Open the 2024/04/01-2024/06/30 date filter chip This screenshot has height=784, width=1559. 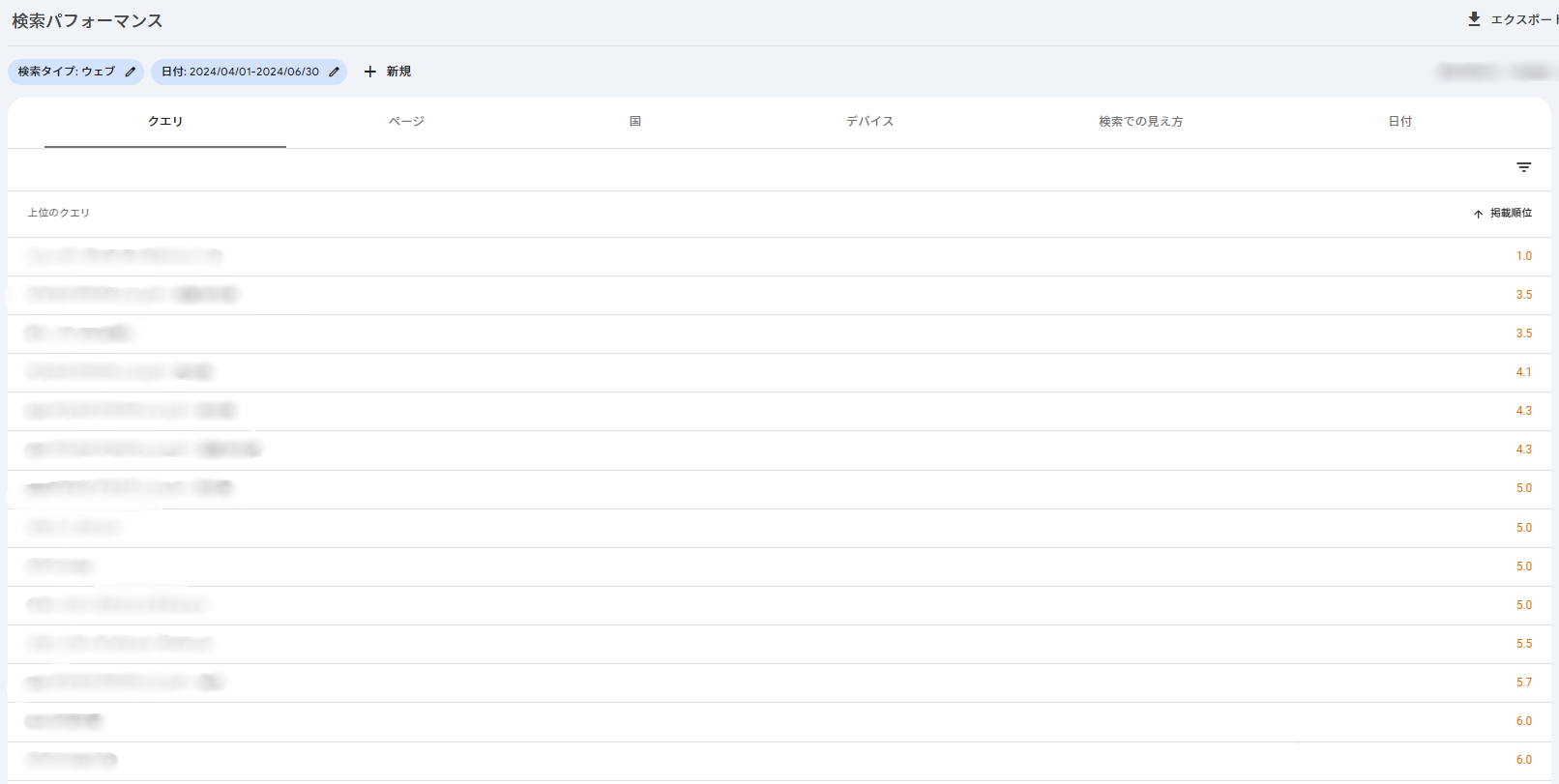pos(240,72)
